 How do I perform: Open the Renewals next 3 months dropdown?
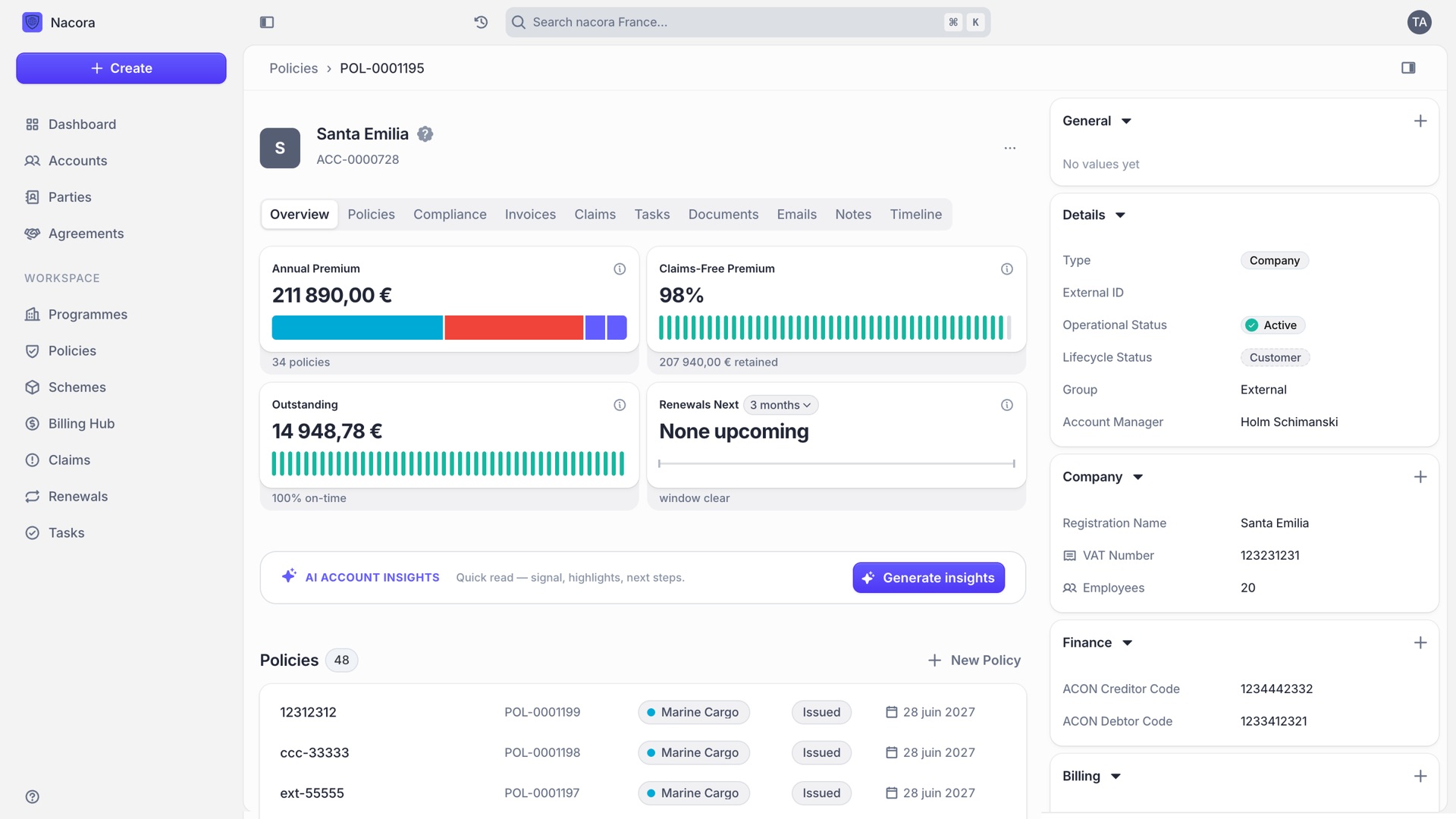[780, 405]
